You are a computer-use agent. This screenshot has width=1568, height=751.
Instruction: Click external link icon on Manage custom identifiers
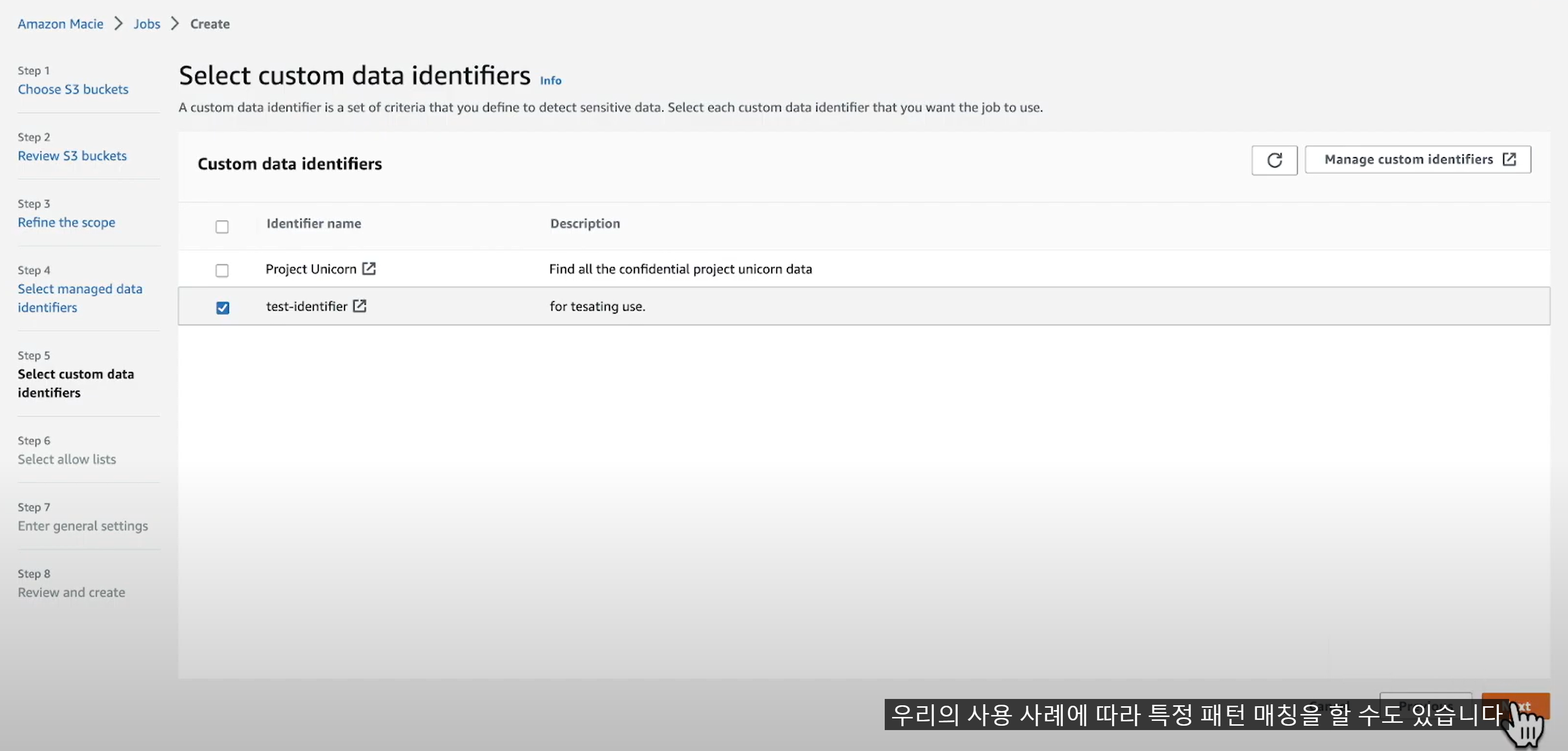point(1509,160)
